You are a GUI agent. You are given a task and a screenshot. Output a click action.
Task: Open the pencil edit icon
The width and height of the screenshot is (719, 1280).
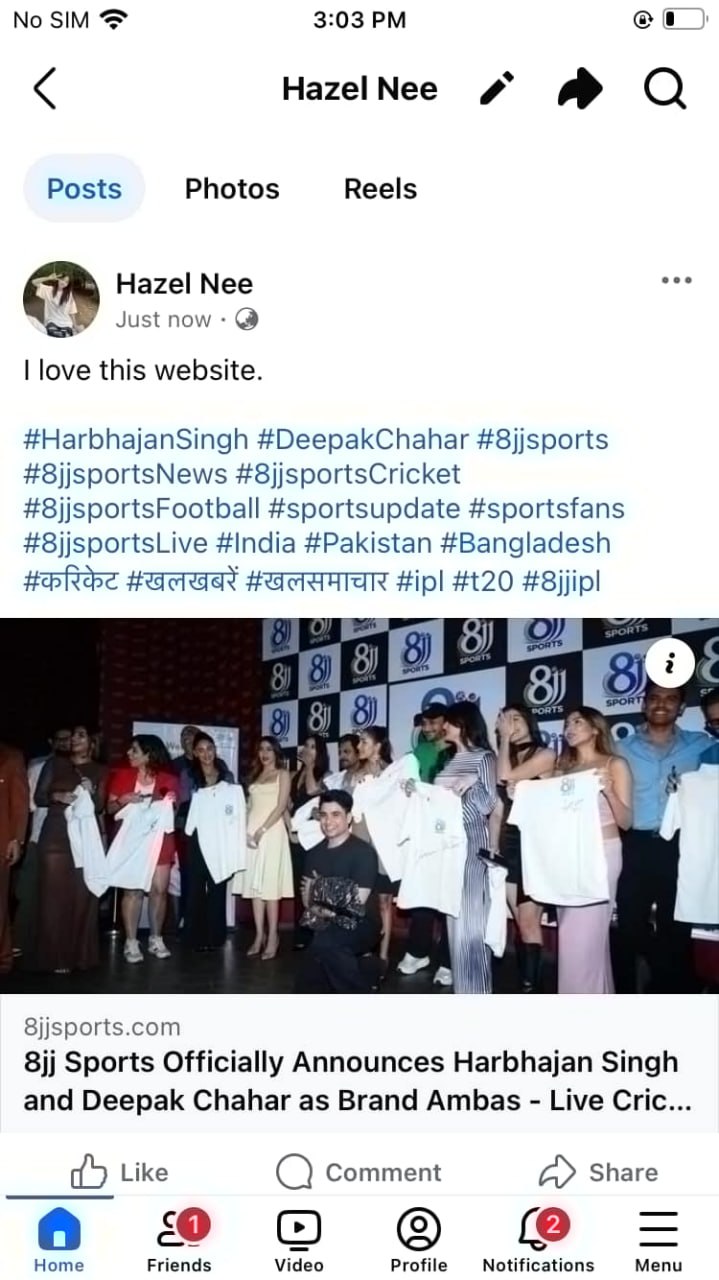tap(497, 89)
